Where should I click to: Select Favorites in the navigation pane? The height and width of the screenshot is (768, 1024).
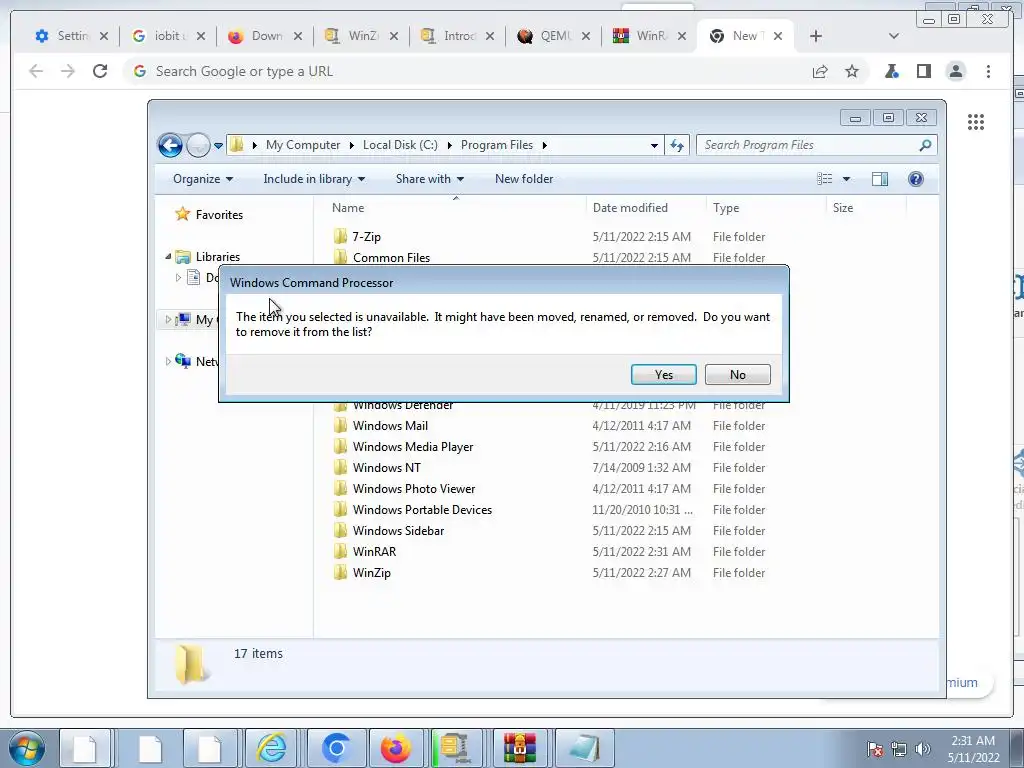pos(219,215)
